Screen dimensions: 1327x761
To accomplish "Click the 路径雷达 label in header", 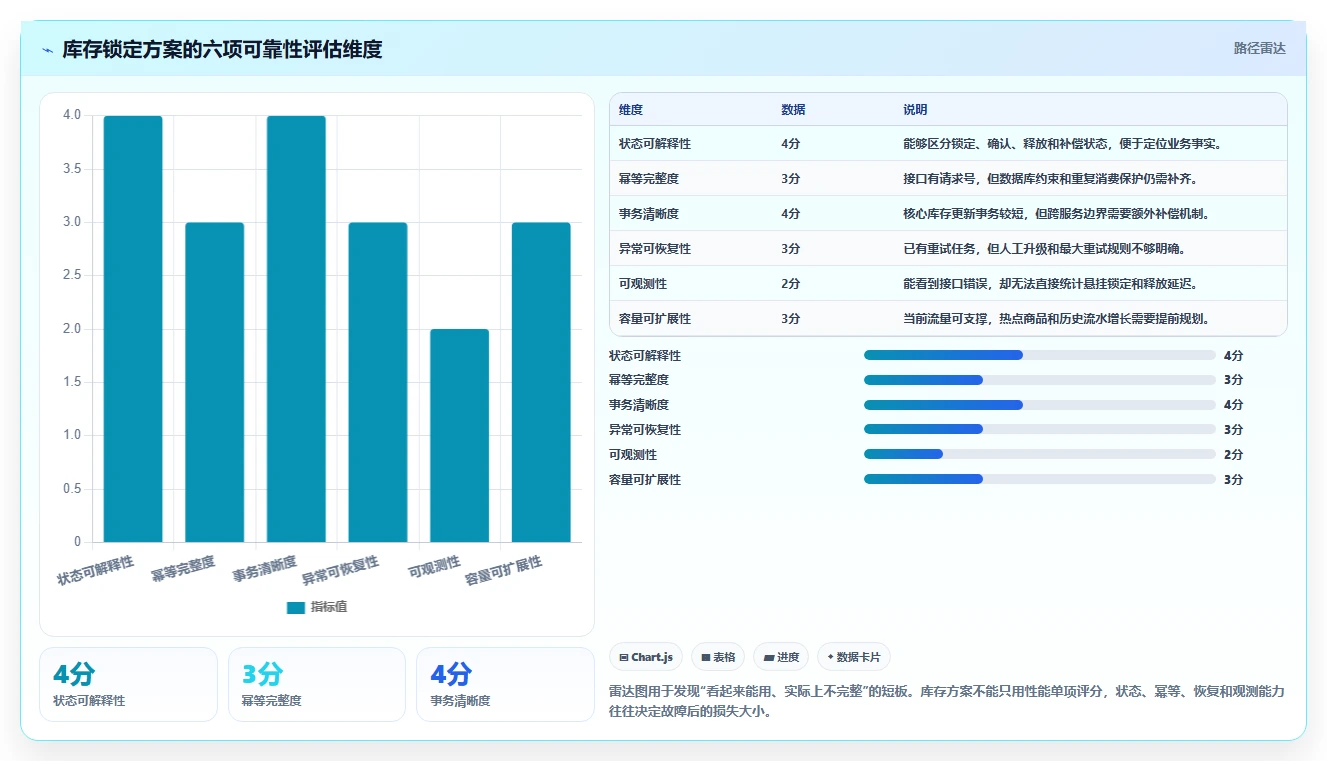I will [x=1259, y=48].
